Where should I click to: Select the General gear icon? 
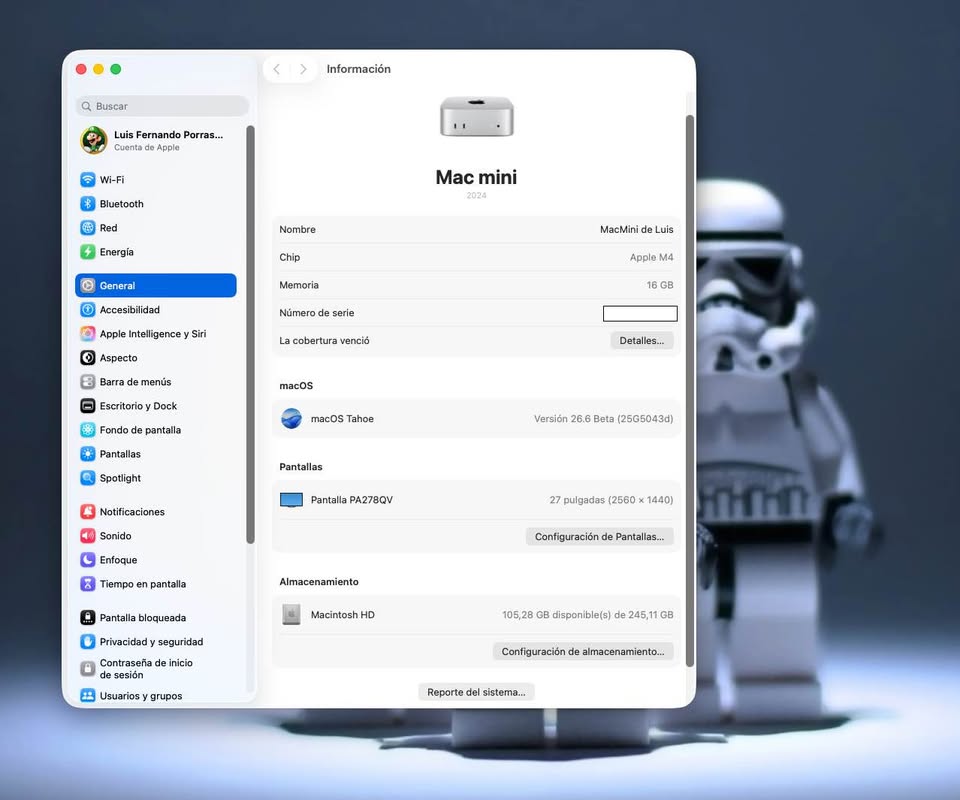(88, 285)
